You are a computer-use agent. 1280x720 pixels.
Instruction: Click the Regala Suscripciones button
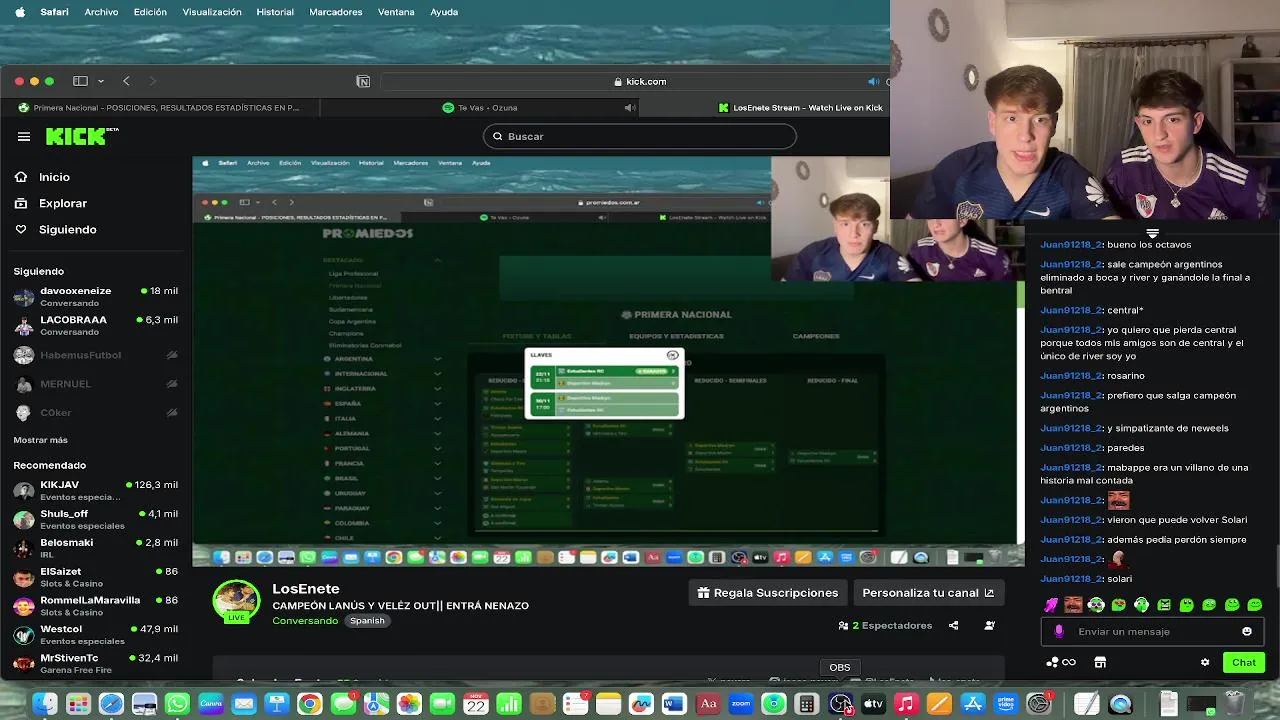coord(768,593)
